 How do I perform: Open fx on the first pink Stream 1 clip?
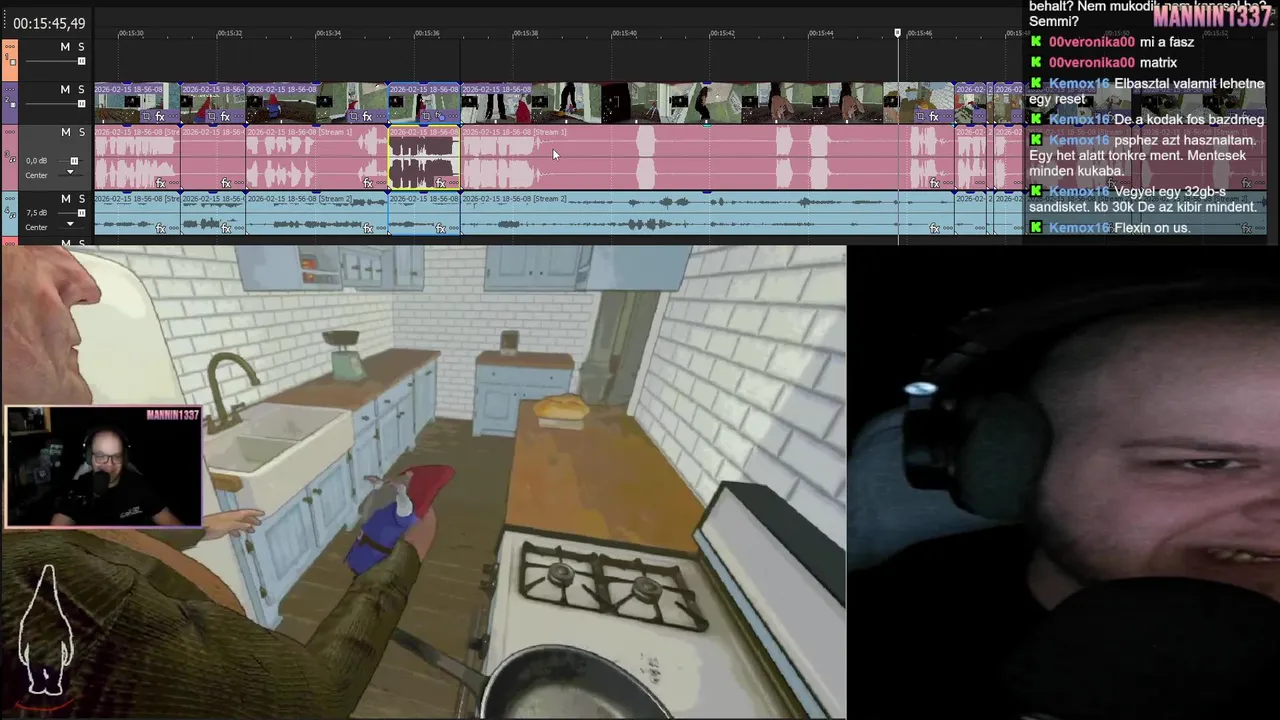(160, 183)
